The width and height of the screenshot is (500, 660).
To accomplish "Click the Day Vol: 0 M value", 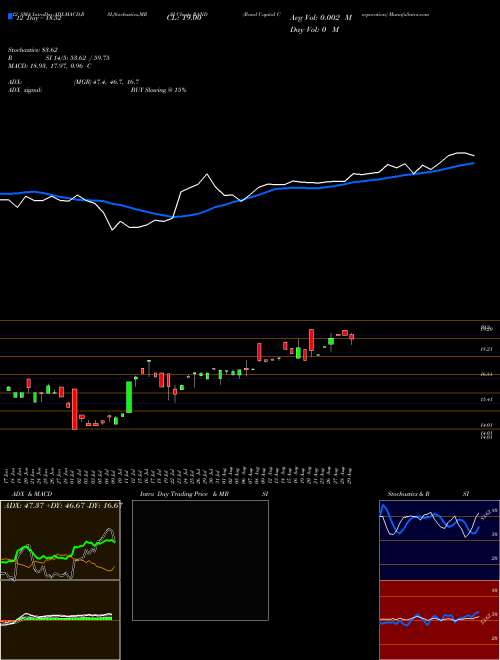I will coord(314,29).
